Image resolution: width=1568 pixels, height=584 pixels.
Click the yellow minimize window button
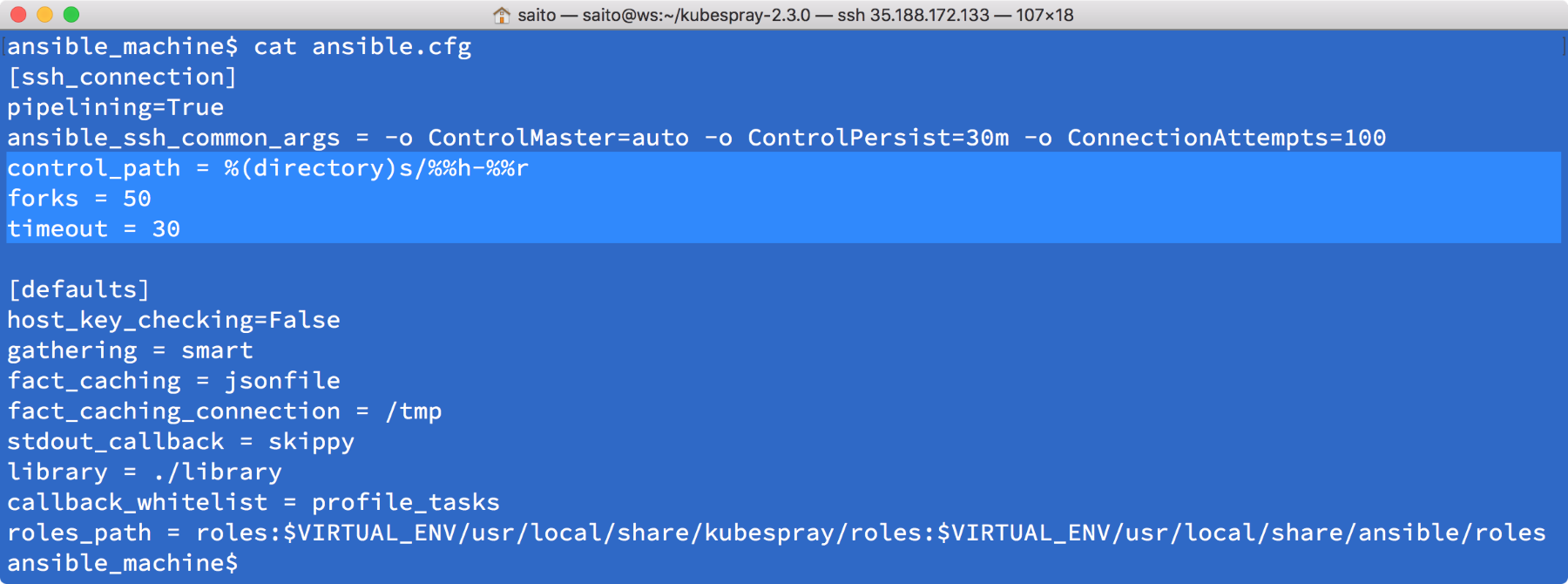click(x=44, y=14)
